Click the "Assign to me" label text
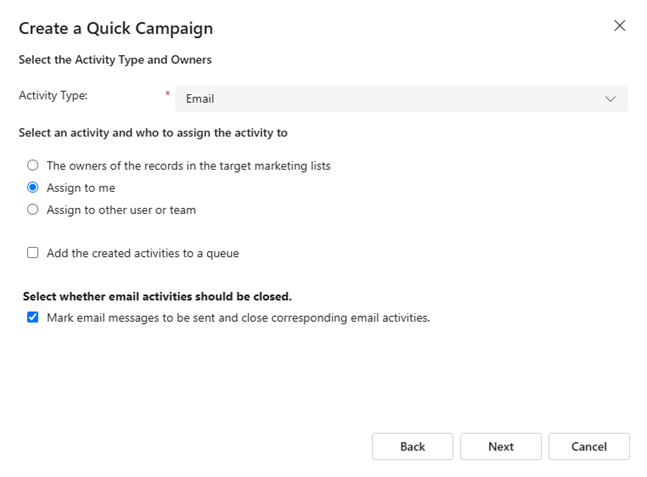Viewport: 647px width, 477px height. coord(81,187)
